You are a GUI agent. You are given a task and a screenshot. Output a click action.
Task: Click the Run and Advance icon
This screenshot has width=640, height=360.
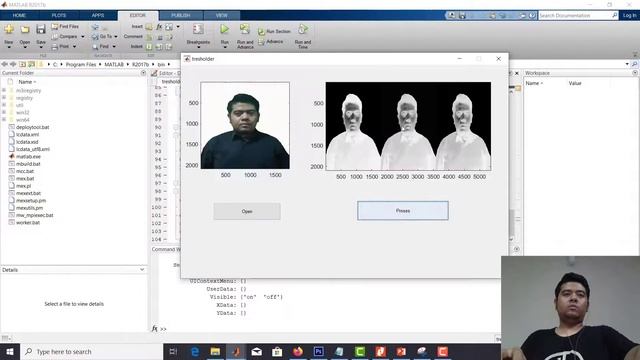tap(245, 29)
